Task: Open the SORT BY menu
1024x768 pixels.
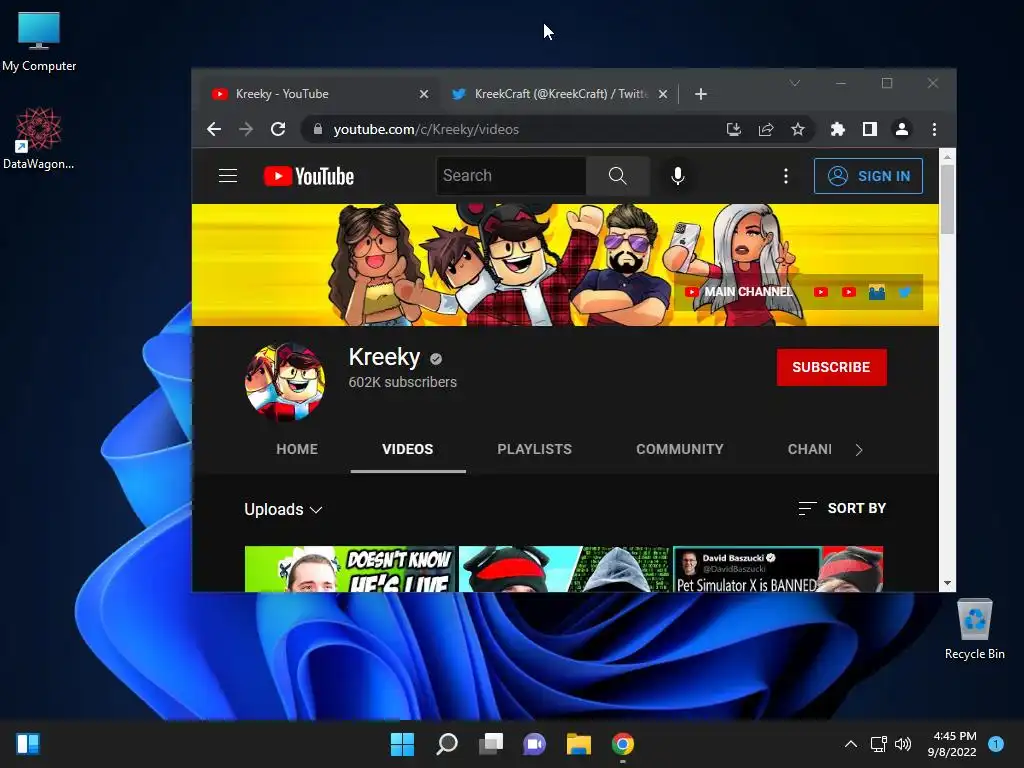Action: click(842, 508)
